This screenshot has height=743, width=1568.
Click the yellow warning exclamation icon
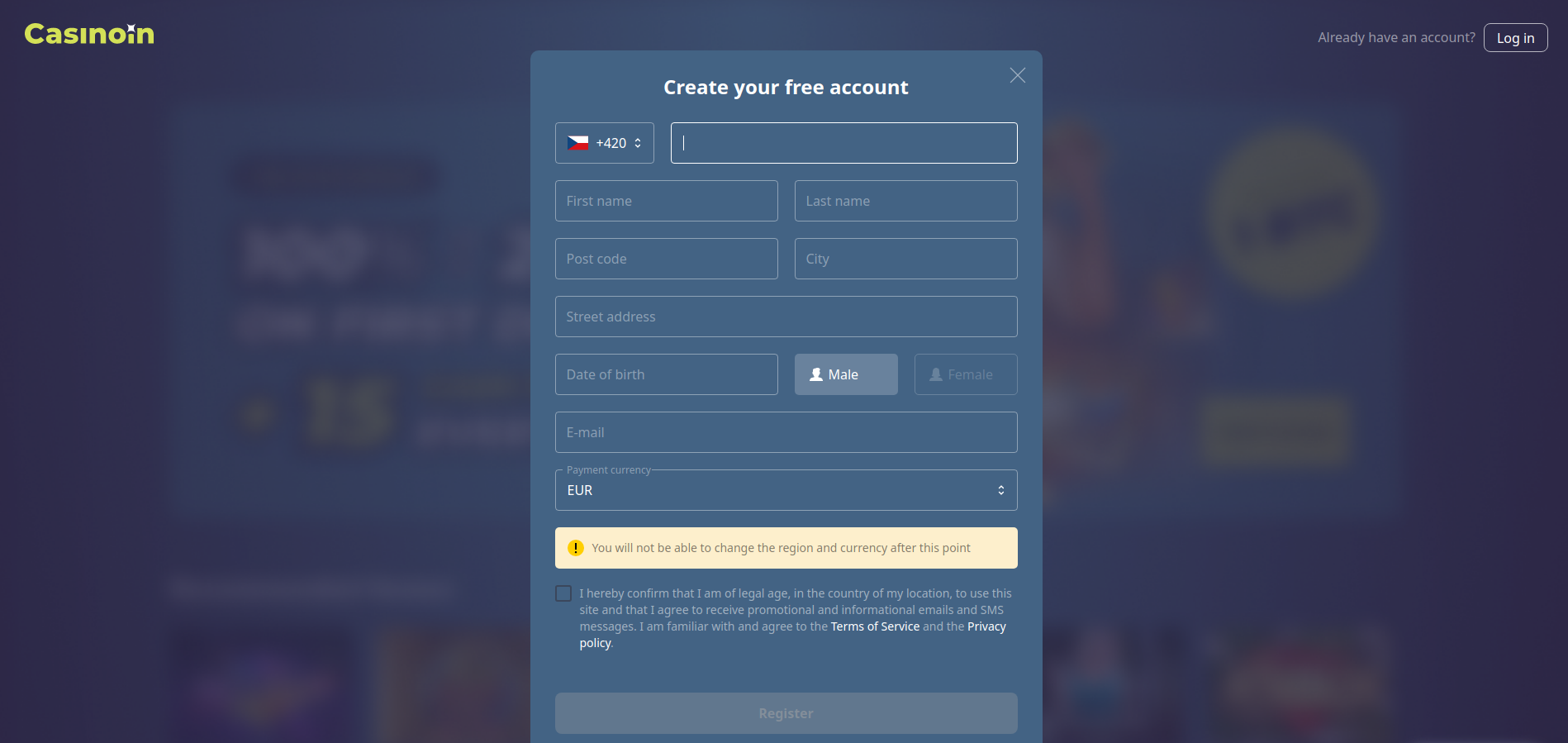pyautogui.click(x=576, y=548)
